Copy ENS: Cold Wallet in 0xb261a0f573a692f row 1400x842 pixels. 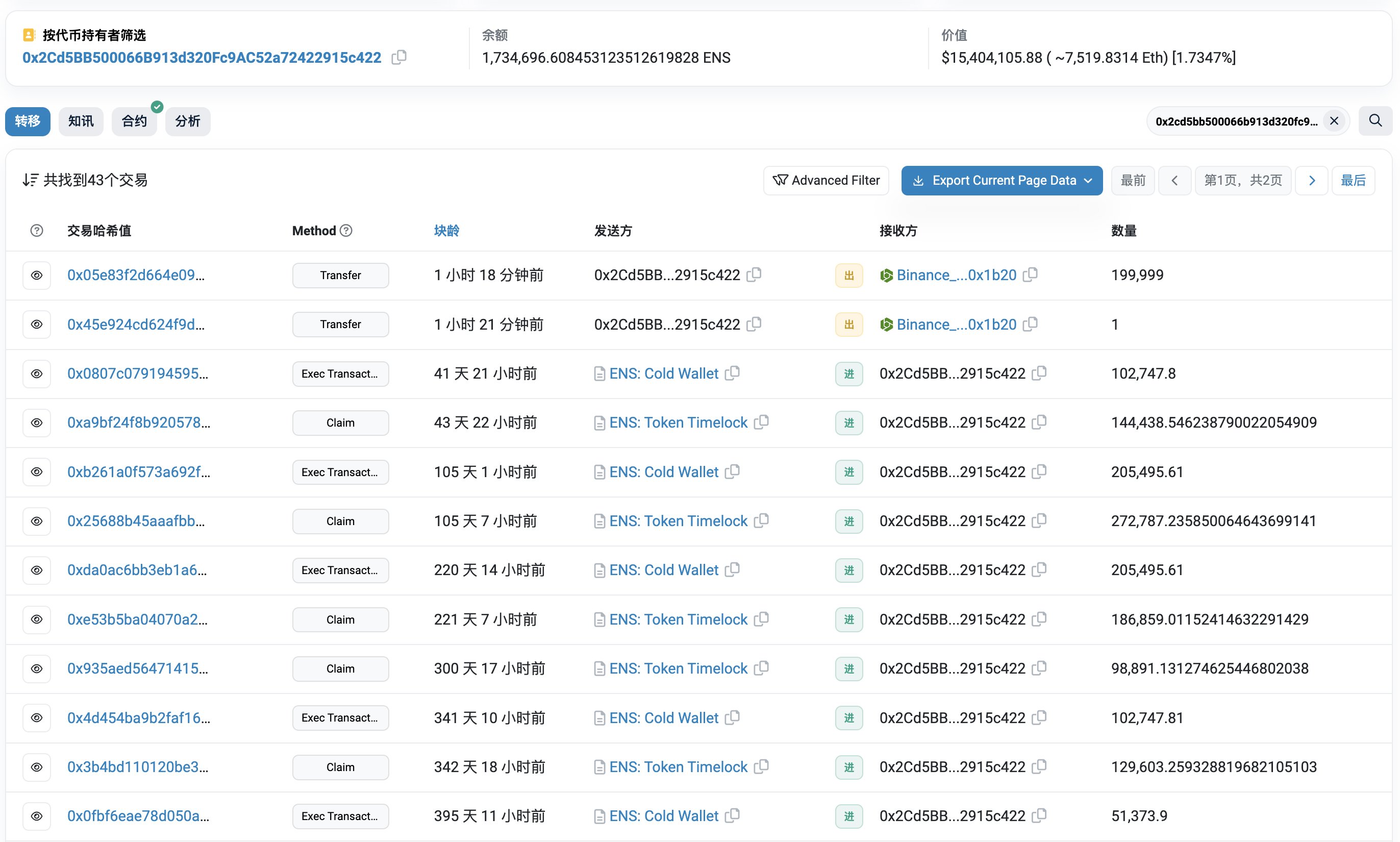pyautogui.click(x=732, y=472)
